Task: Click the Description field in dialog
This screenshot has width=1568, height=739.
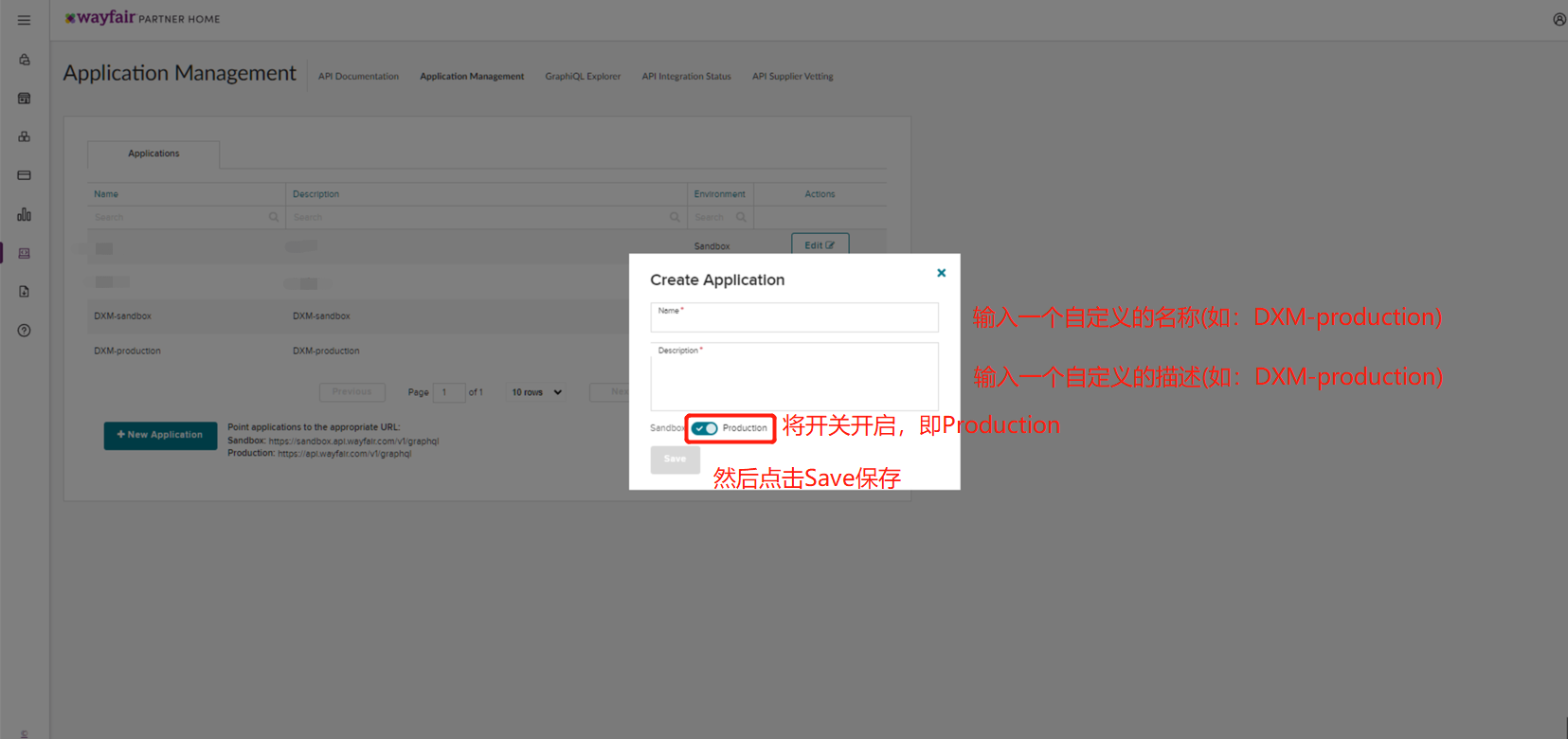Action: pos(794,376)
